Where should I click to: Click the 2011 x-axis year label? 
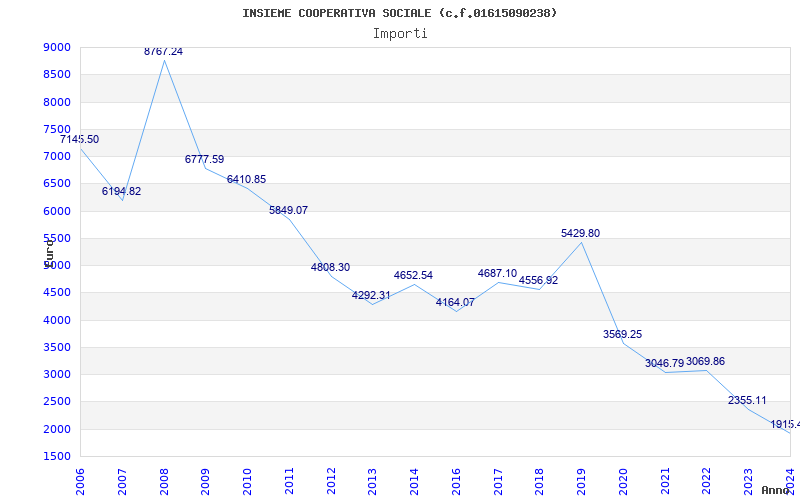(x=289, y=482)
